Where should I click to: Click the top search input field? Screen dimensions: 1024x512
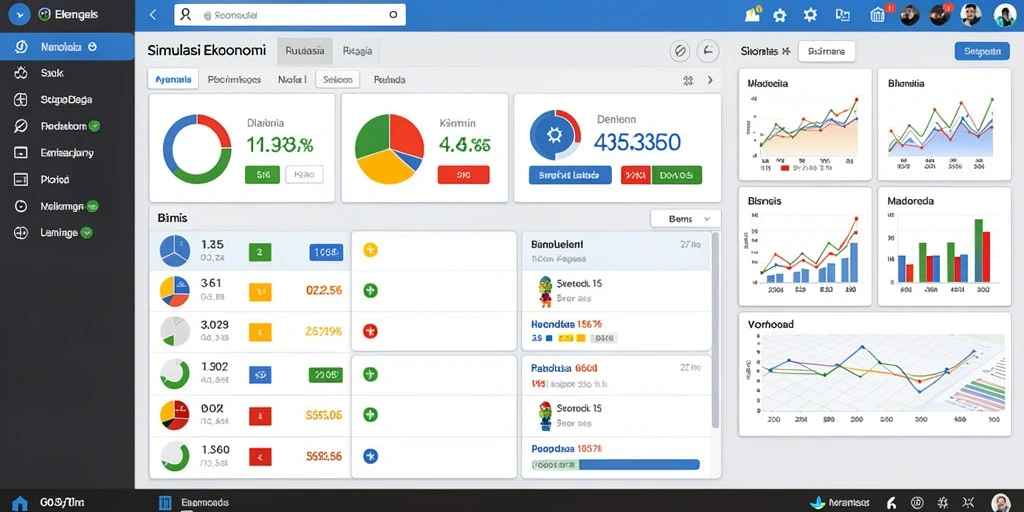coord(290,14)
